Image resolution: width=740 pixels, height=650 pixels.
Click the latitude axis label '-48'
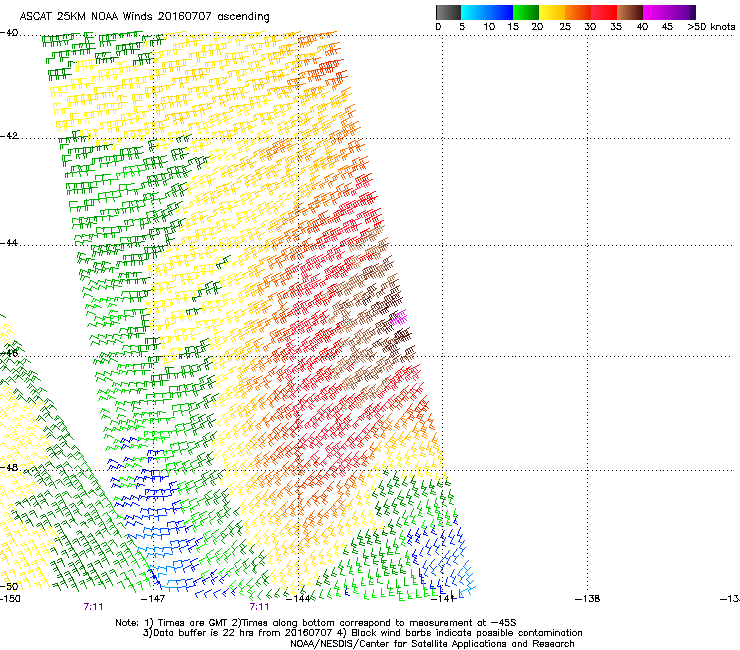pyautogui.click(x=9, y=467)
